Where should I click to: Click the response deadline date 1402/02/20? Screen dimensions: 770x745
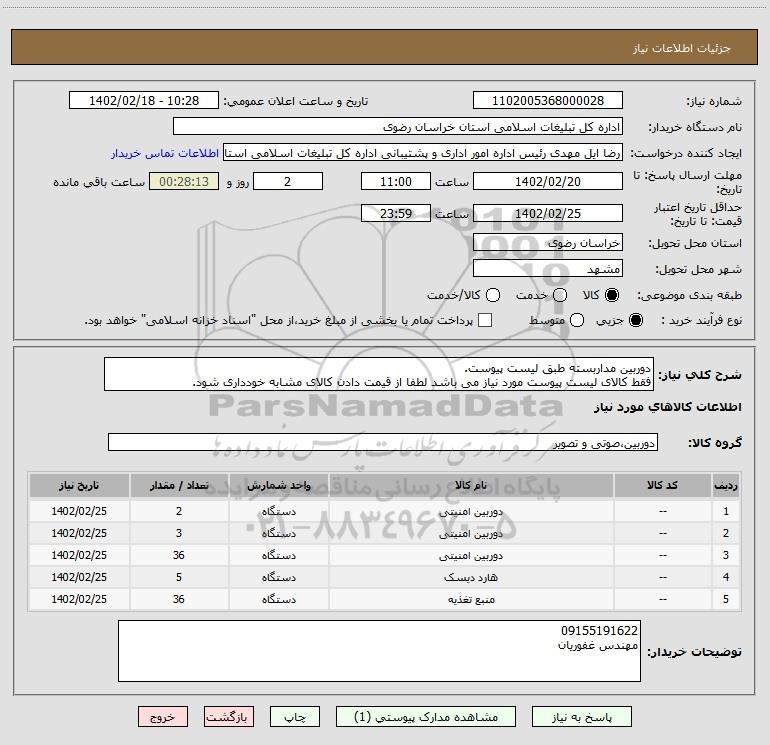tap(548, 181)
